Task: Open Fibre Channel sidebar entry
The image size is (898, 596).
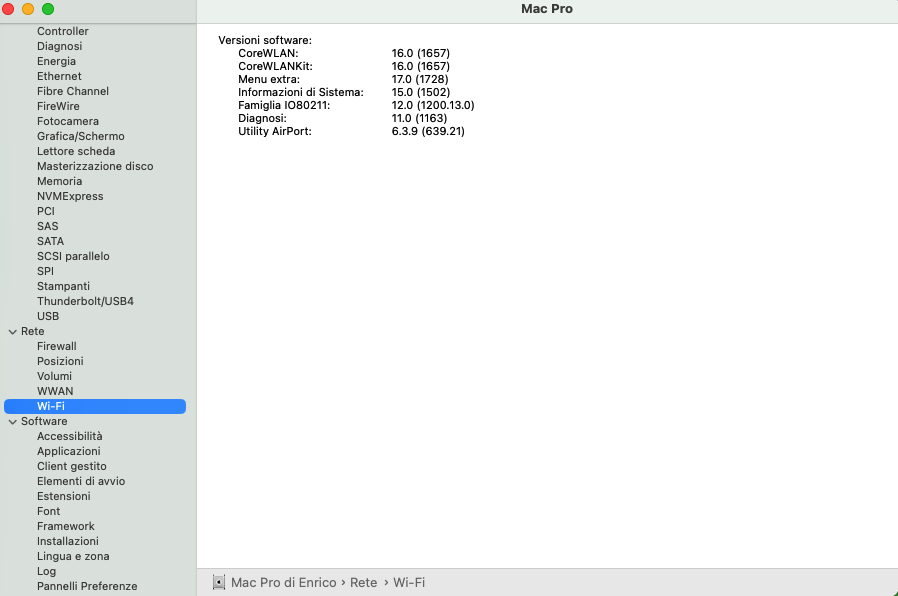Action: pyautogui.click(x=73, y=91)
